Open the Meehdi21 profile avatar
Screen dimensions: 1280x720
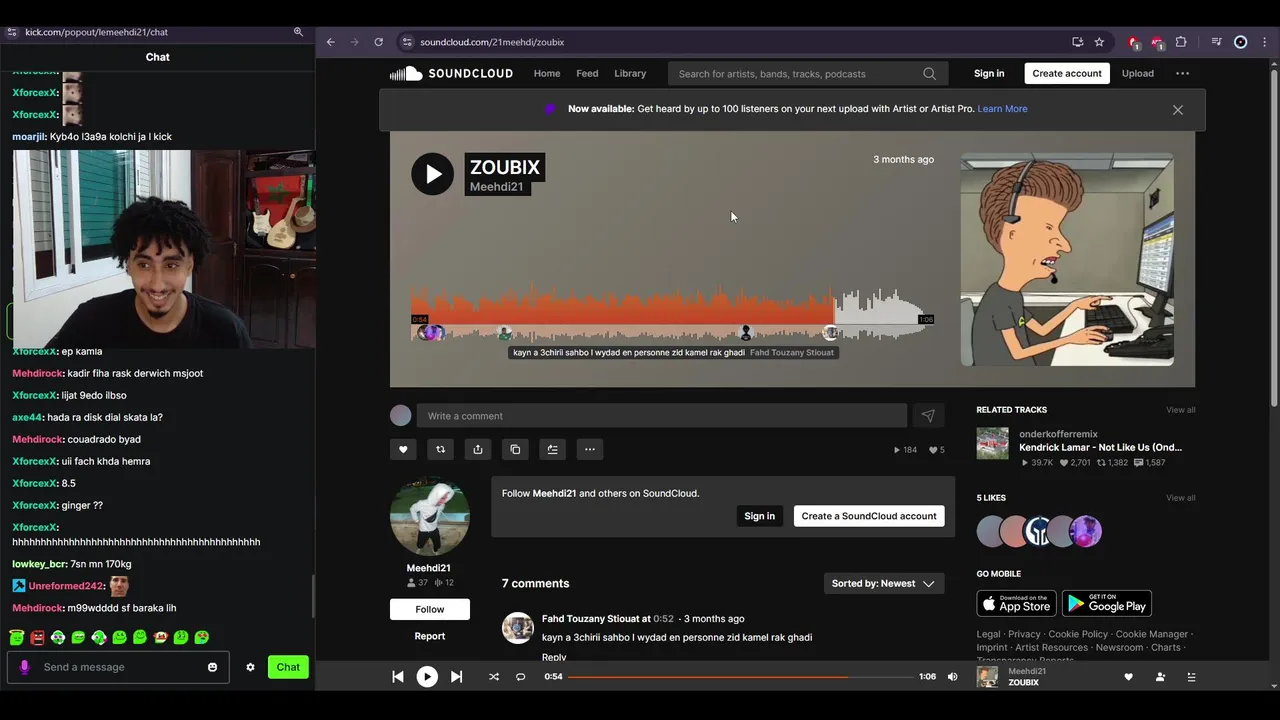[430, 517]
